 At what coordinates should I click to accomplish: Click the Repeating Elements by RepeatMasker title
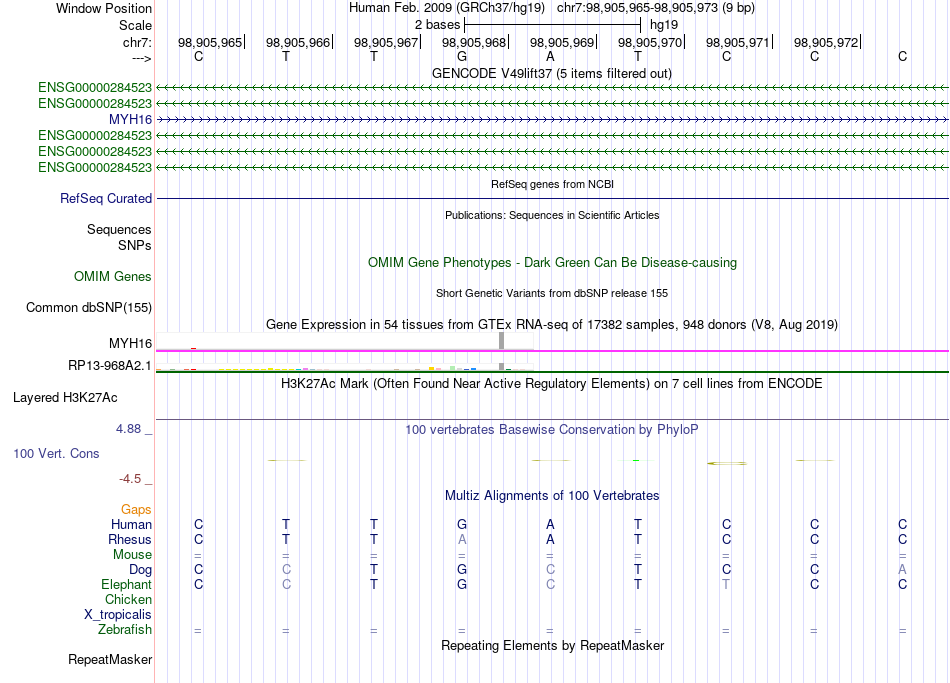pos(552,645)
